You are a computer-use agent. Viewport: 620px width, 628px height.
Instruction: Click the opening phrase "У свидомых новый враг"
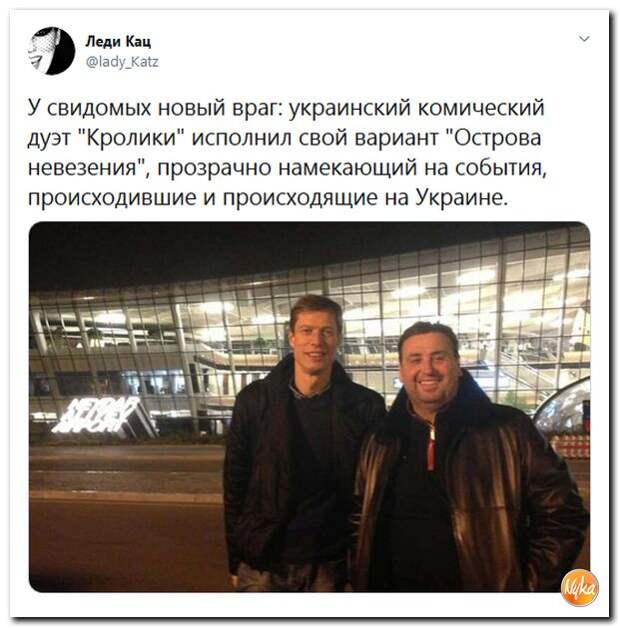[156, 108]
